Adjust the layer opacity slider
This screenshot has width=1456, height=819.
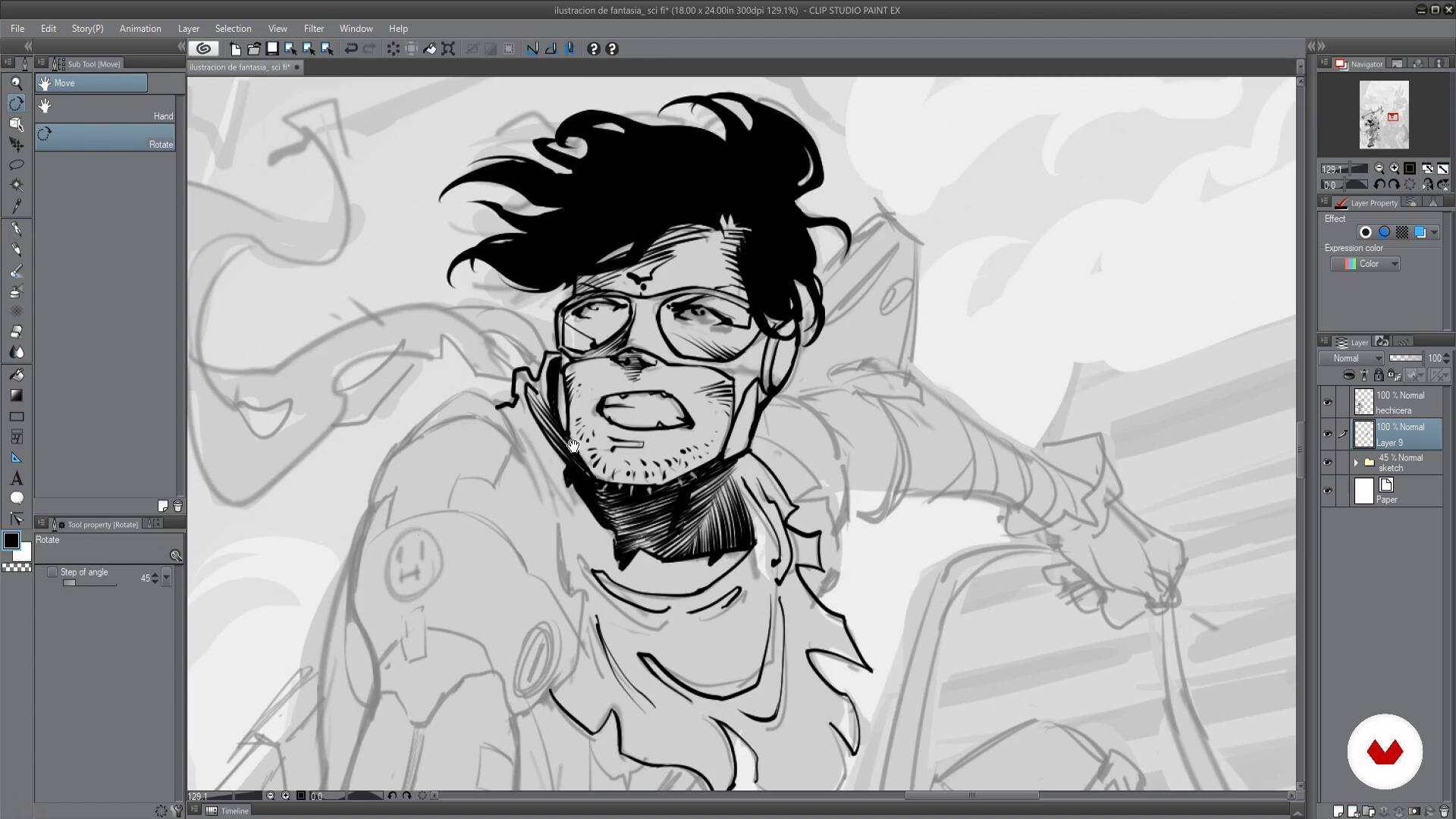[x=1405, y=358]
